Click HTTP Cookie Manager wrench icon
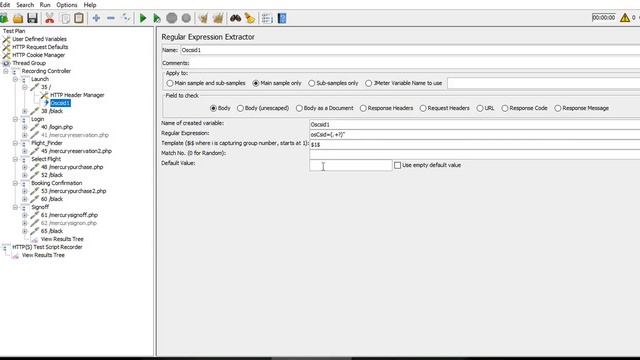Viewport: 640px width, 360px height. click(x=6, y=55)
